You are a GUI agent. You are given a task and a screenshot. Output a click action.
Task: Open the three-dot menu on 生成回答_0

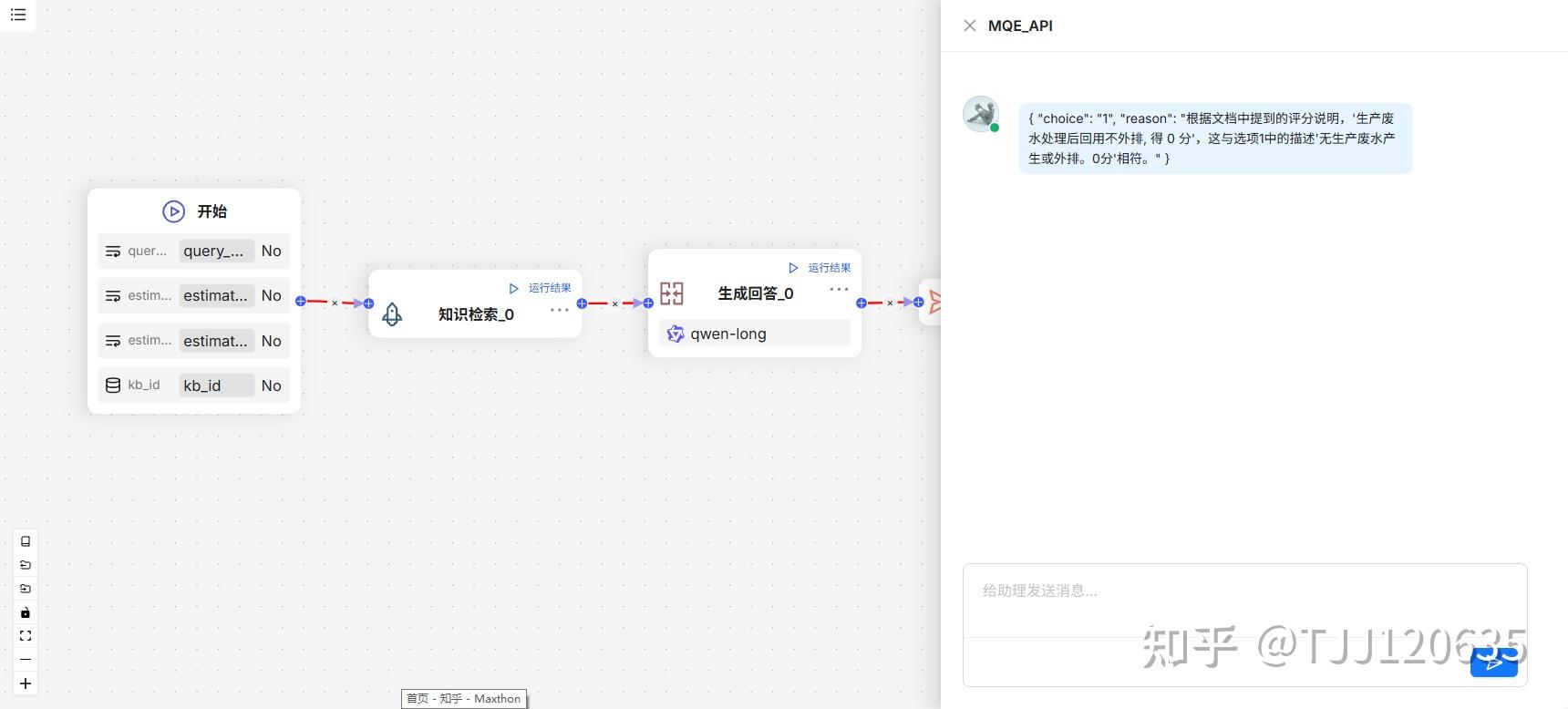click(x=839, y=289)
